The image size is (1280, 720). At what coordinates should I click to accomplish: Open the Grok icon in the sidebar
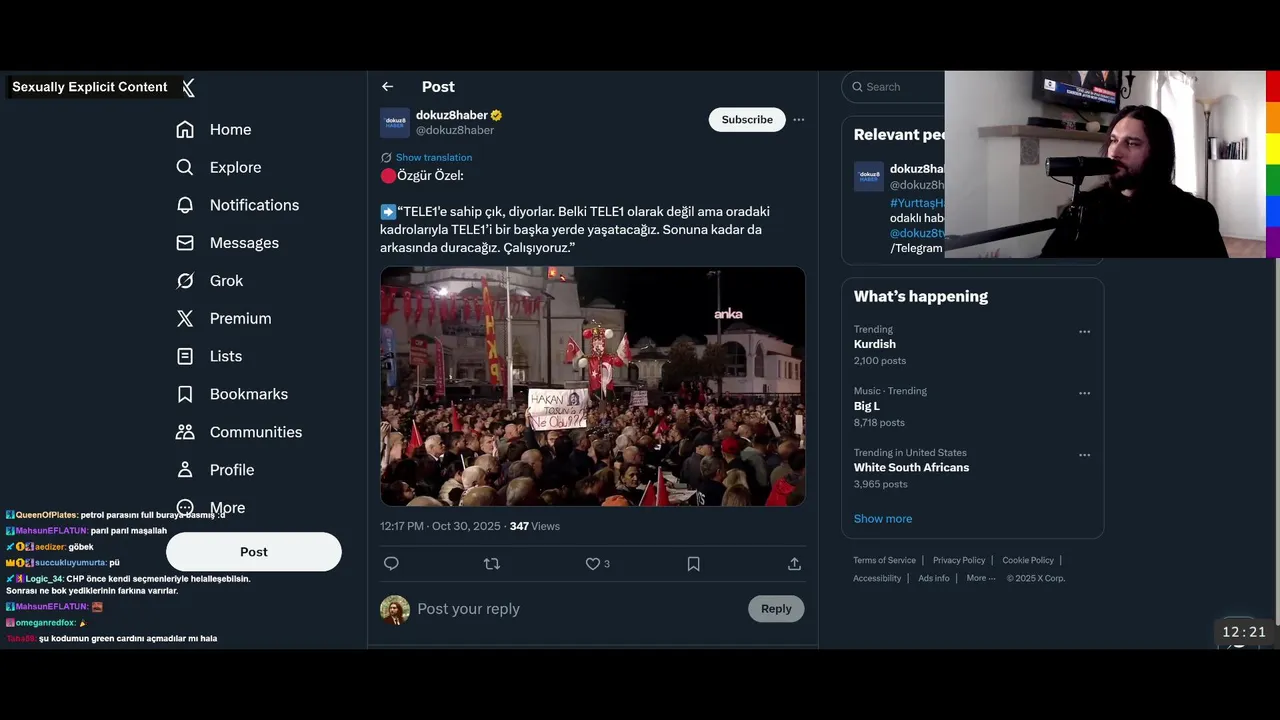[185, 281]
